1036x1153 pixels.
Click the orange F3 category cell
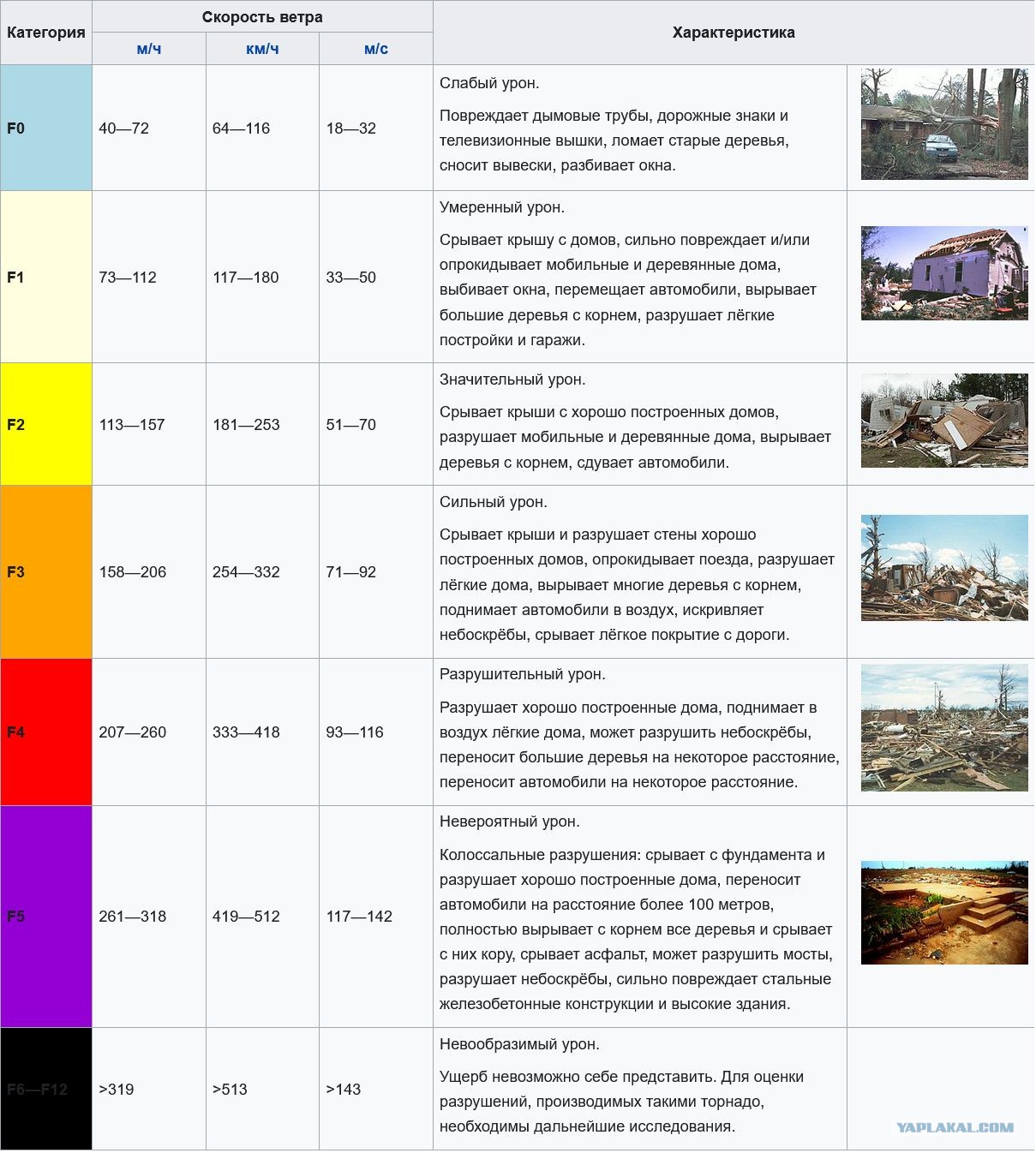(46, 571)
